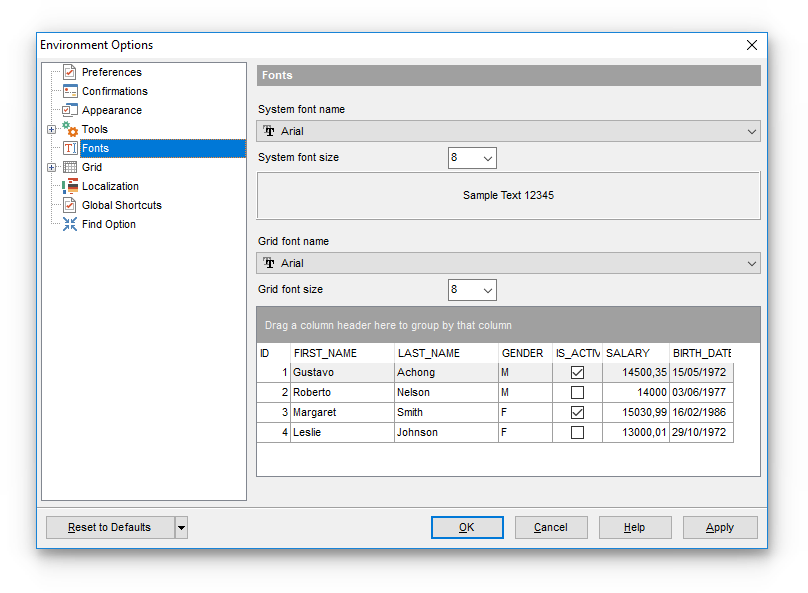Click the Localization flag icon
This screenshot has width=808, height=593.
click(x=69, y=186)
